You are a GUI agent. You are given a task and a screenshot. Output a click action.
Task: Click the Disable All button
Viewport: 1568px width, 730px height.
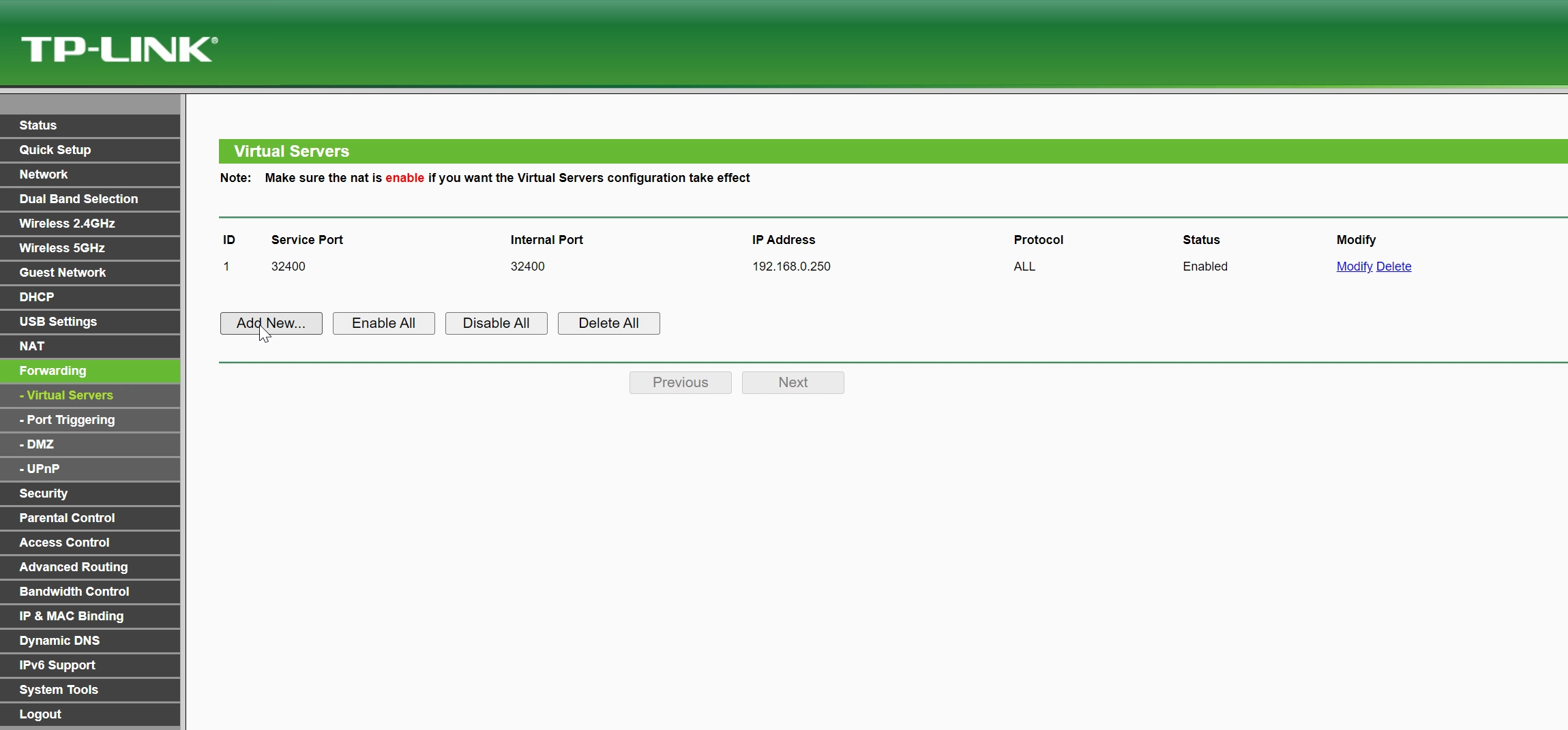tap(496, 323)
